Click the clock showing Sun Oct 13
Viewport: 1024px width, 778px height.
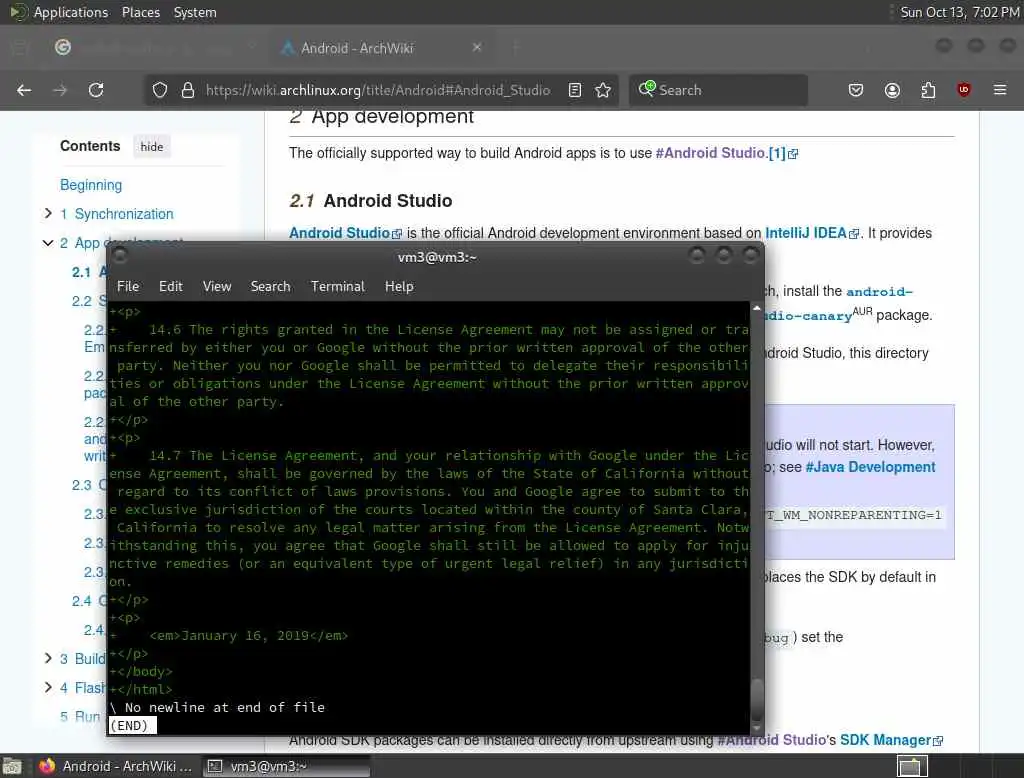(959, 12)
